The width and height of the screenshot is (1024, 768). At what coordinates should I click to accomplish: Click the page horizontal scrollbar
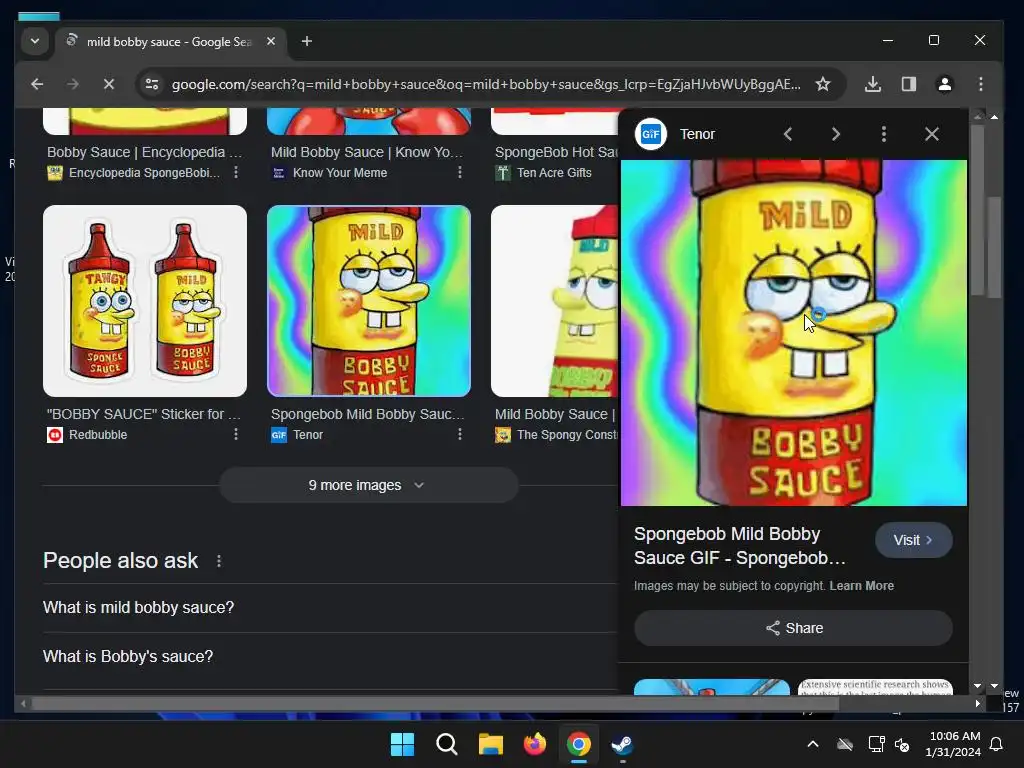coord(436,704)
